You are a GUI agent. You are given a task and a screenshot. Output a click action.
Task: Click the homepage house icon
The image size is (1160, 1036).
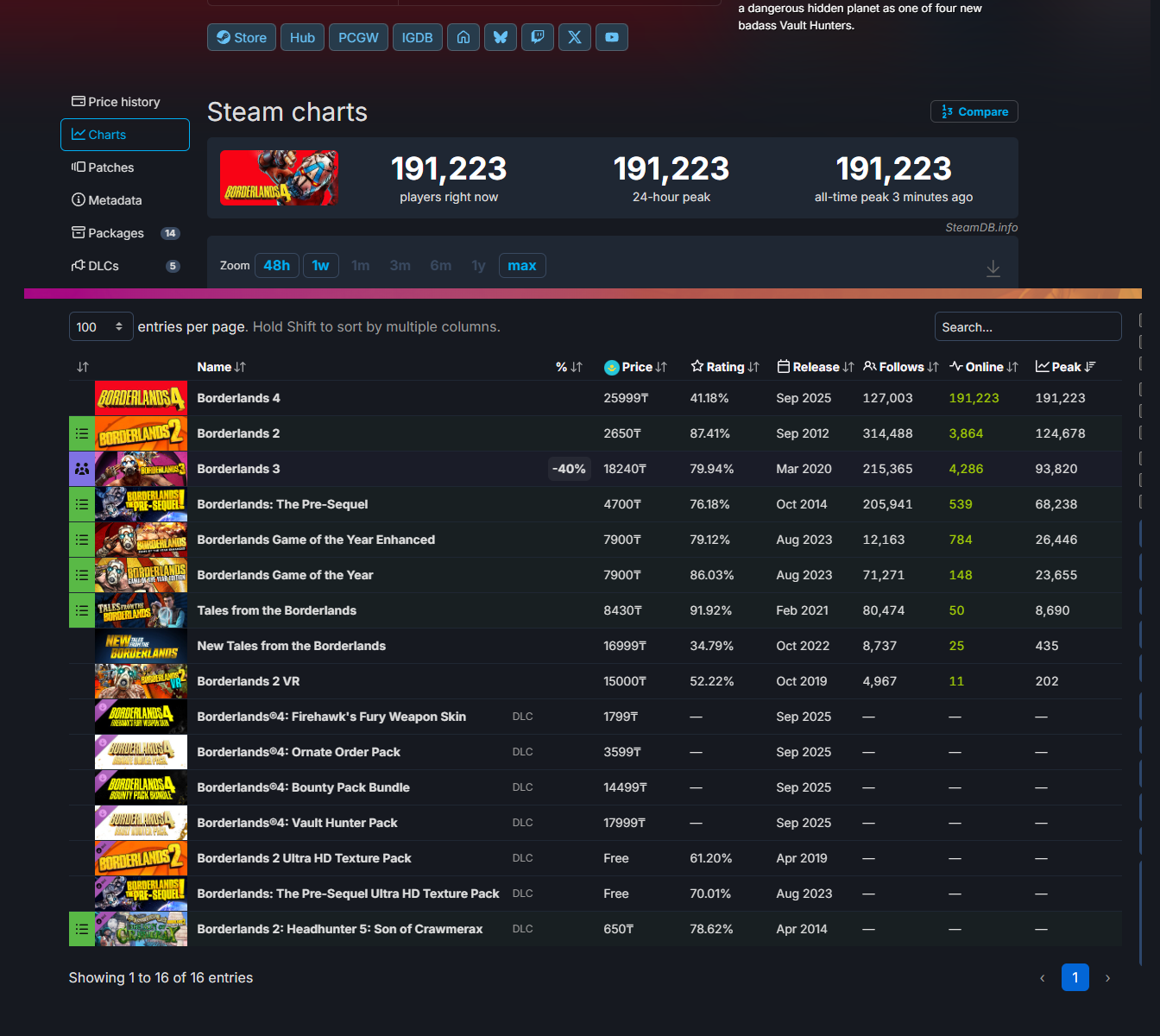[463, 37]
